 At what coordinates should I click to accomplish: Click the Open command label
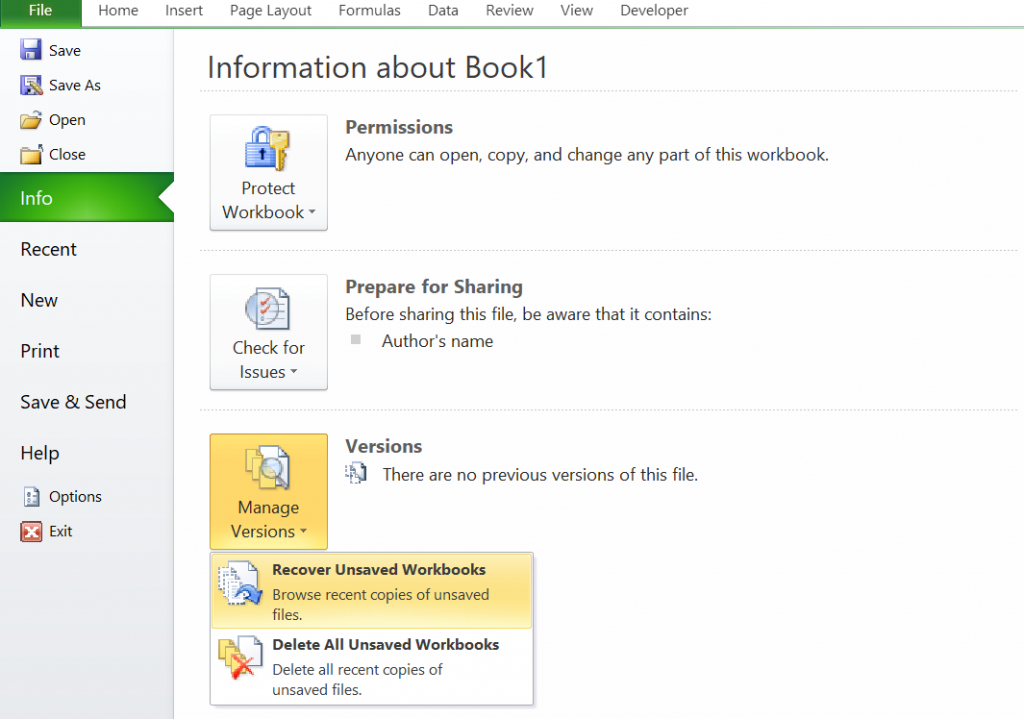pos(67,120)
